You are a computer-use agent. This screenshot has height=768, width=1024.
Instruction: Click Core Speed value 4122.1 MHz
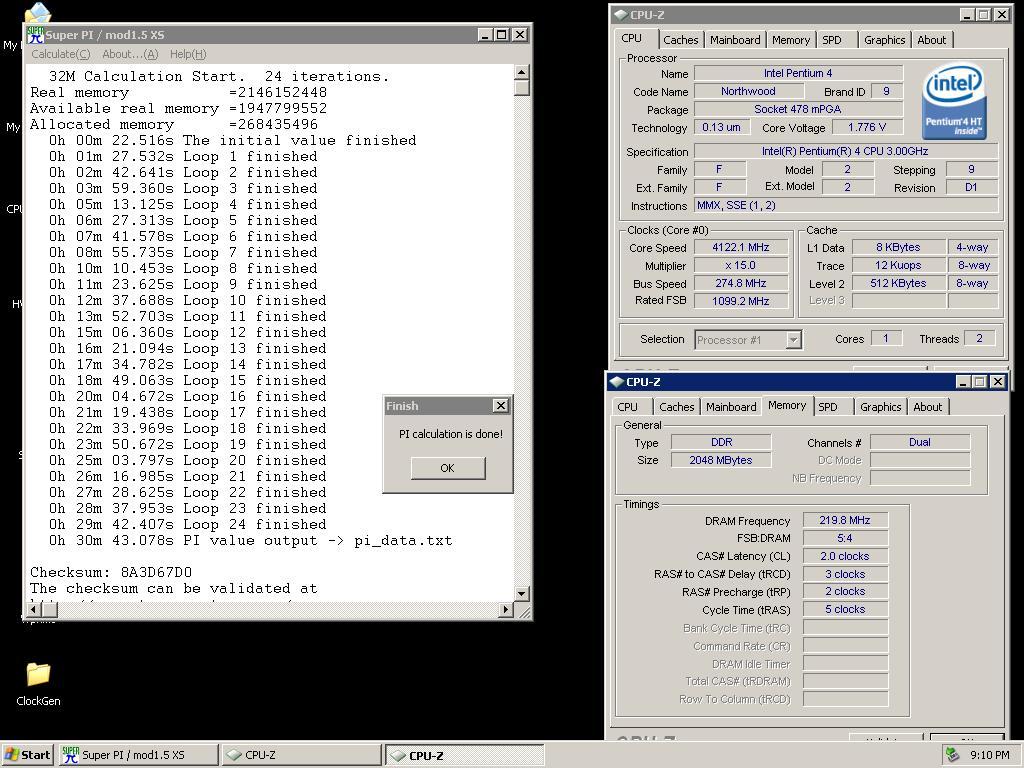pyautogui.click(x=741, y=248)
